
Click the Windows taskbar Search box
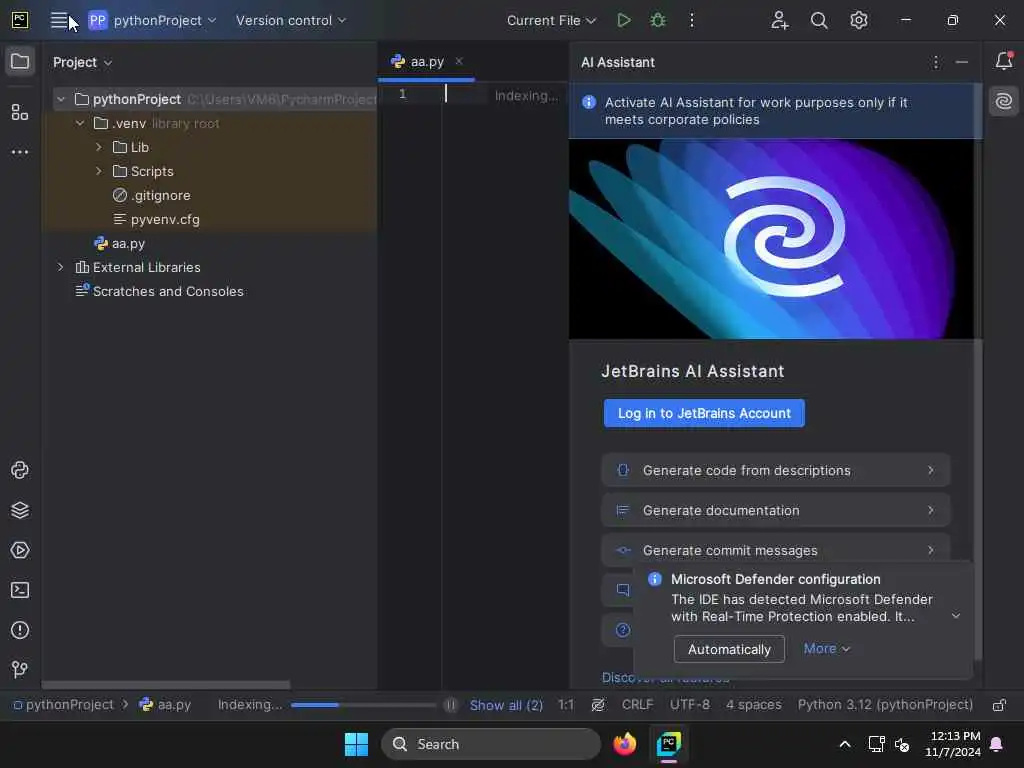(x=490, y=744)
